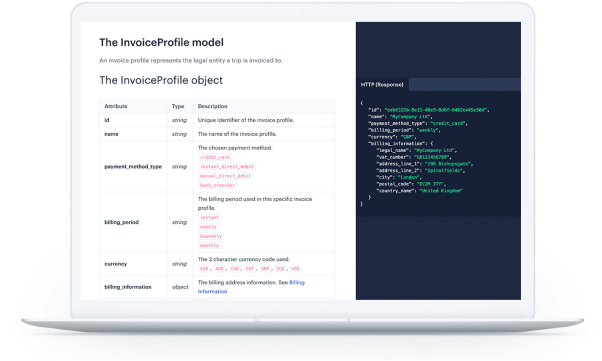Click the CAD currency code tag
The image size is (602, 361).
pos(235,268)
